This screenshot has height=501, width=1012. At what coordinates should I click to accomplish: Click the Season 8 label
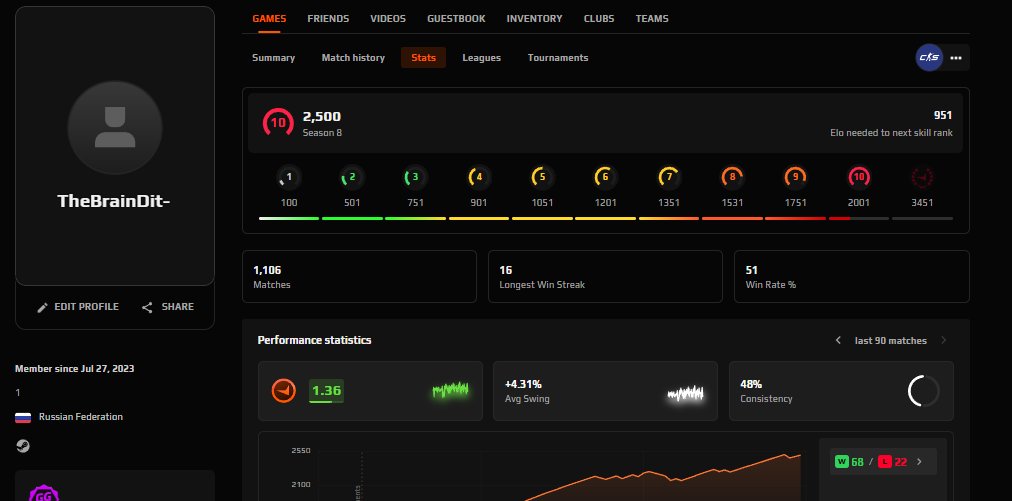point(322,133)
